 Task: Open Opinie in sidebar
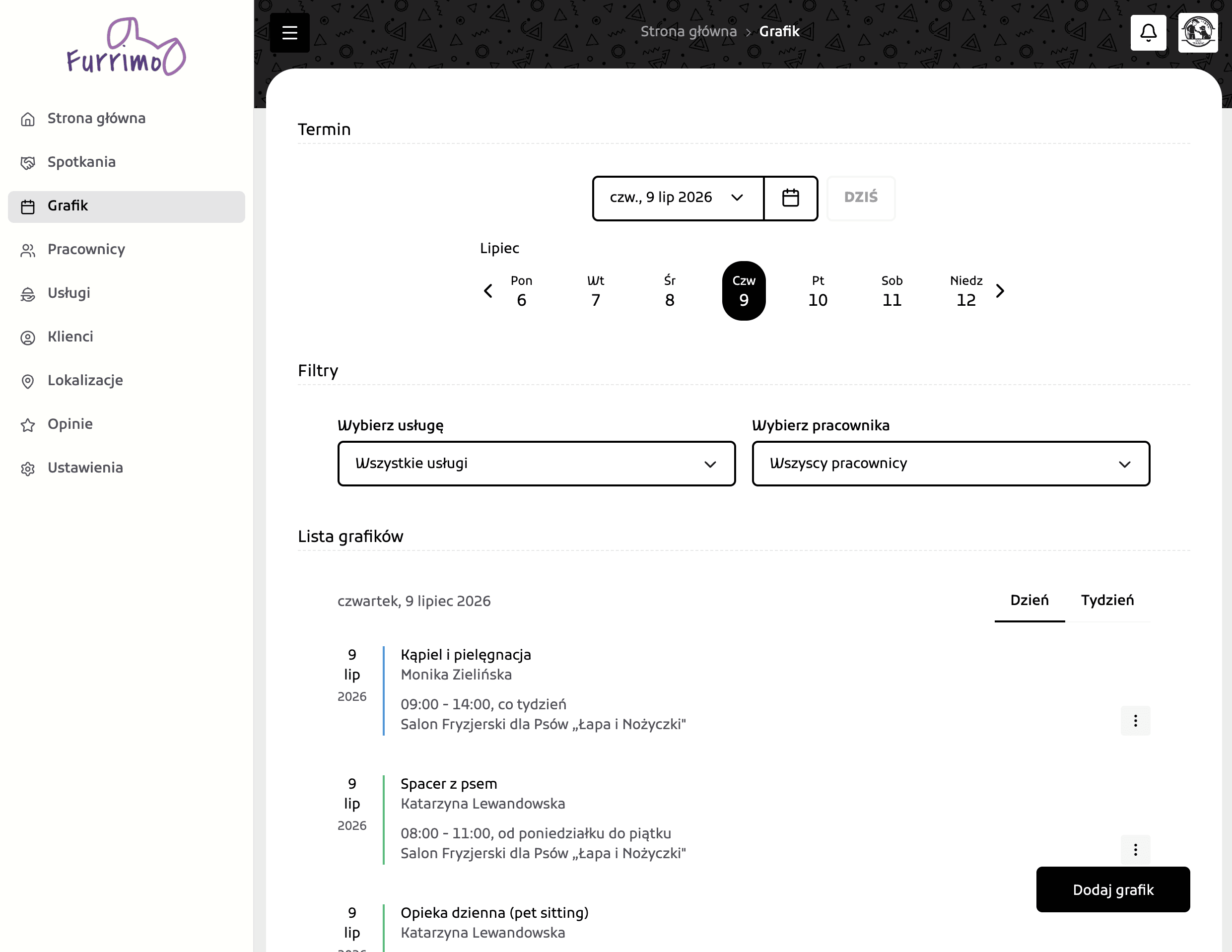pyautogui.click(x=127, y=425)
